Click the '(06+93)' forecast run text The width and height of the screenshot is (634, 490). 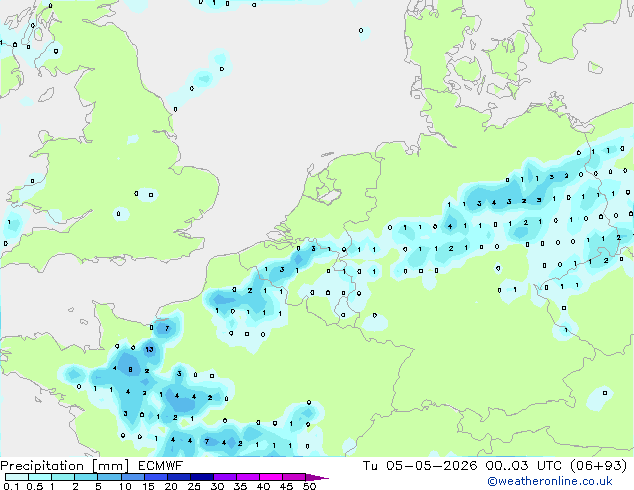click(598, 466)
